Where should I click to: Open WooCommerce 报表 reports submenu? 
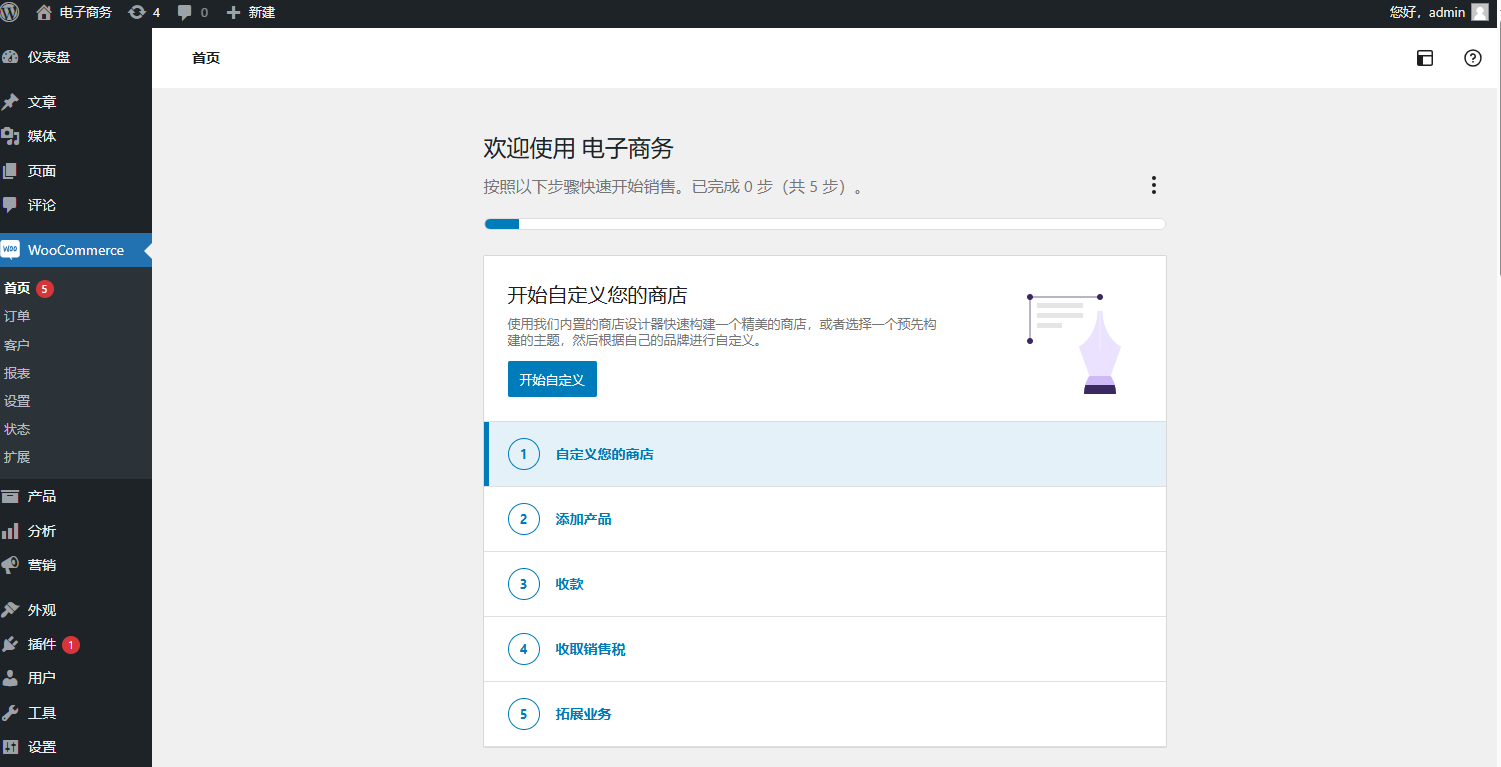pos(17,373)
